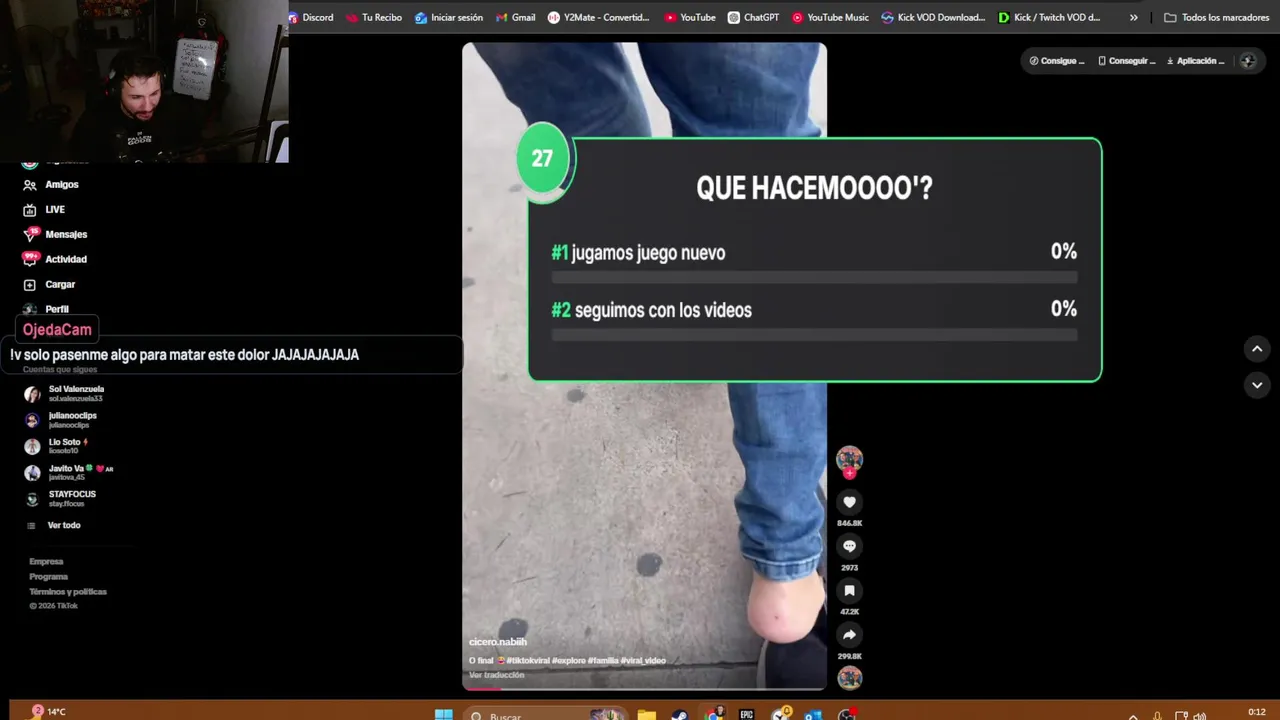Open the Kick VOD Downloader bookmark

point(933,17)
